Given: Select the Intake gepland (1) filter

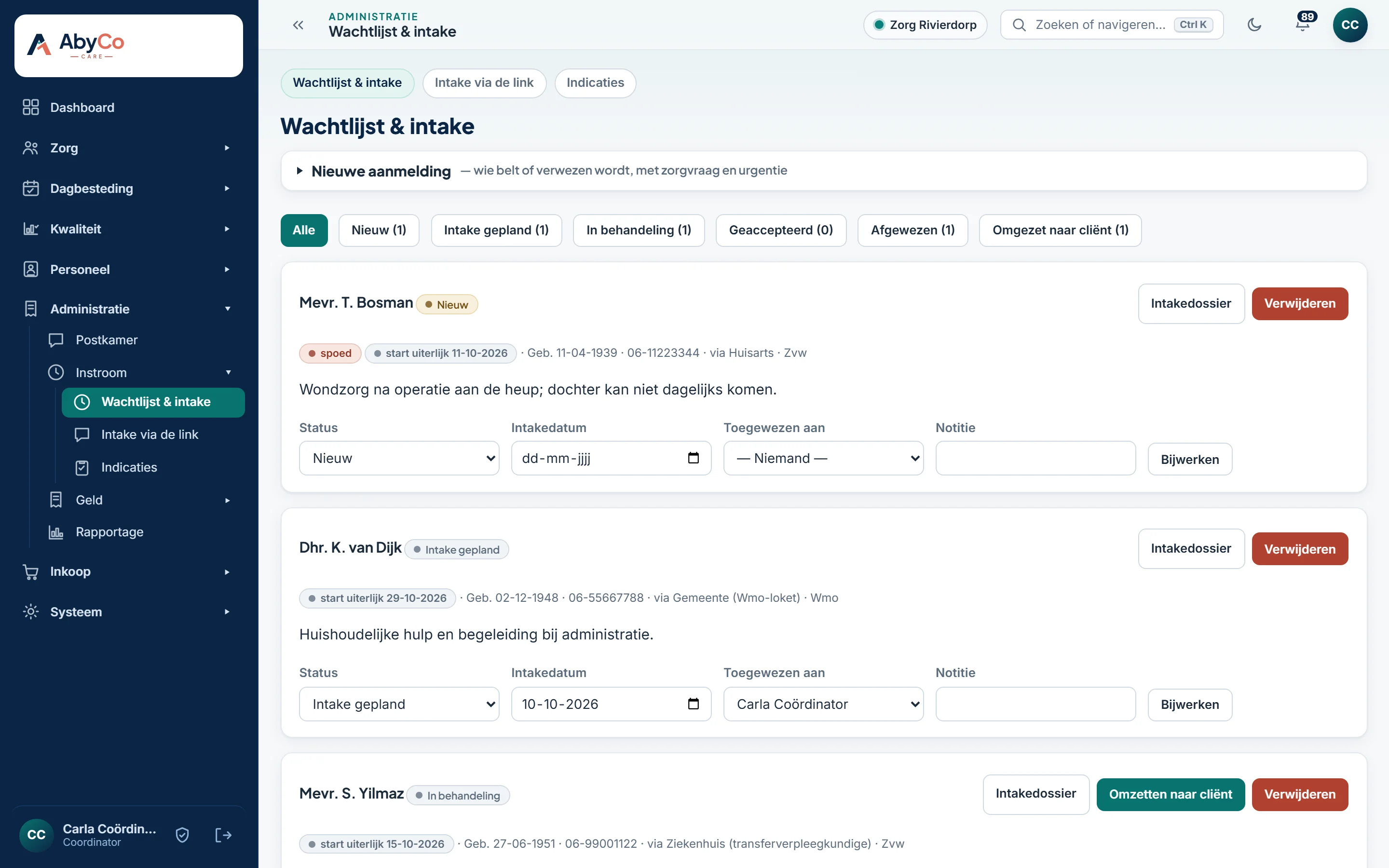Looking at the screenshot, I should click(496, 230).
